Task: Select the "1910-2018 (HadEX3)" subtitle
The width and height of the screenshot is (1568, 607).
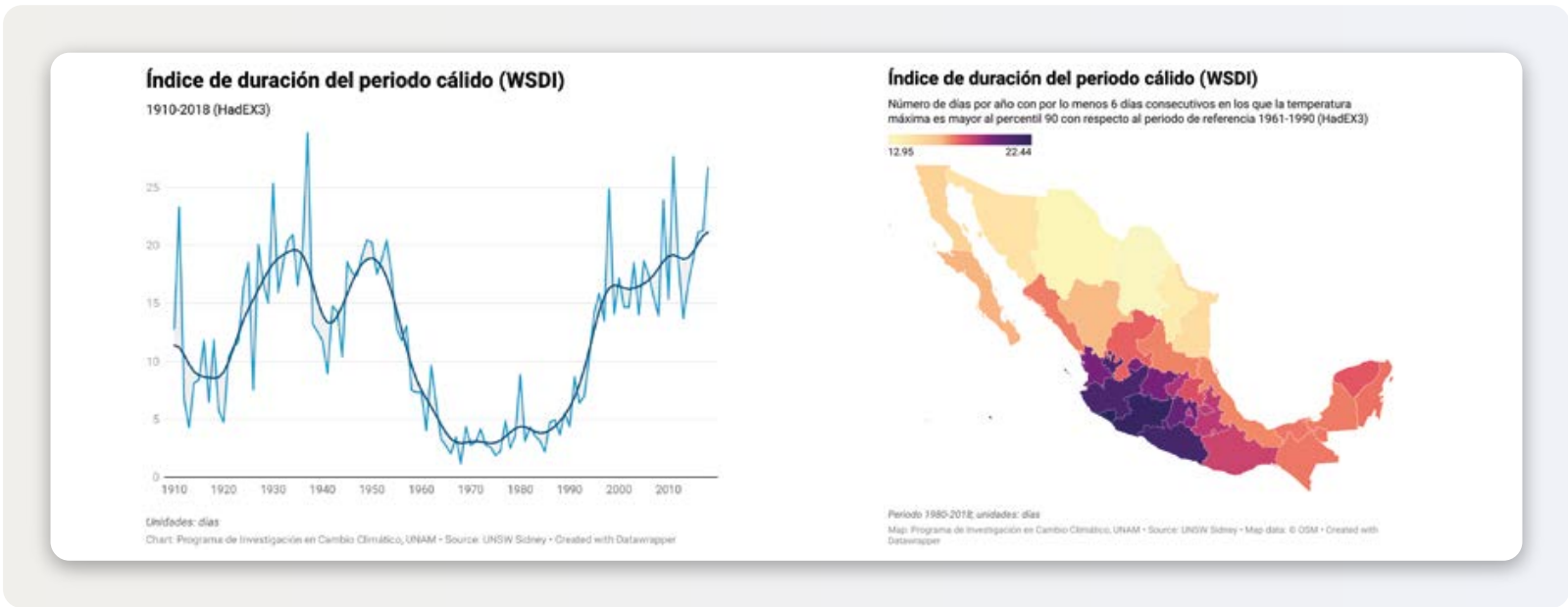Action: point(208,110)
